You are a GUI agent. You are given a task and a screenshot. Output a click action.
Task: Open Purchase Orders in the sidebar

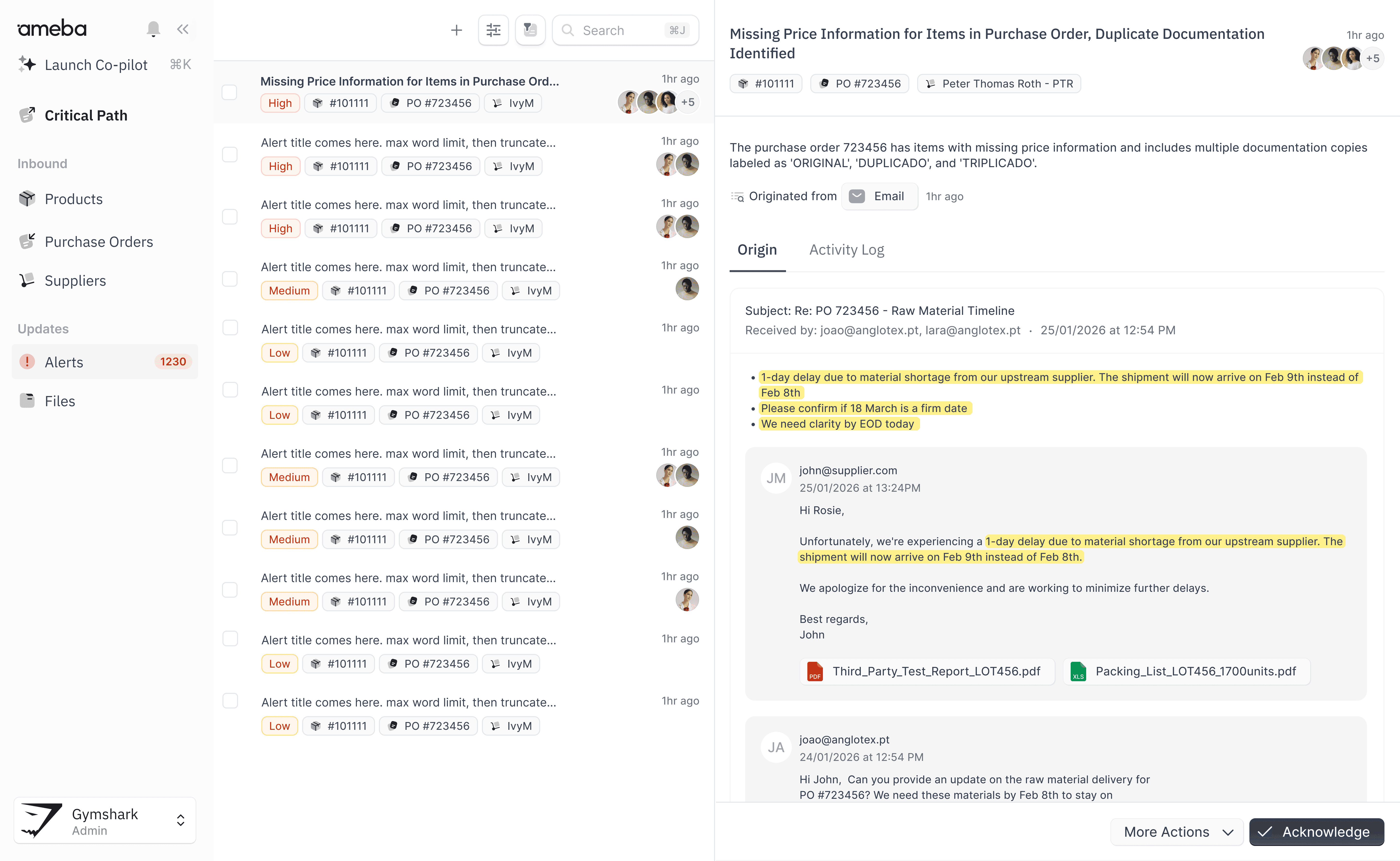tap(99, 242)
